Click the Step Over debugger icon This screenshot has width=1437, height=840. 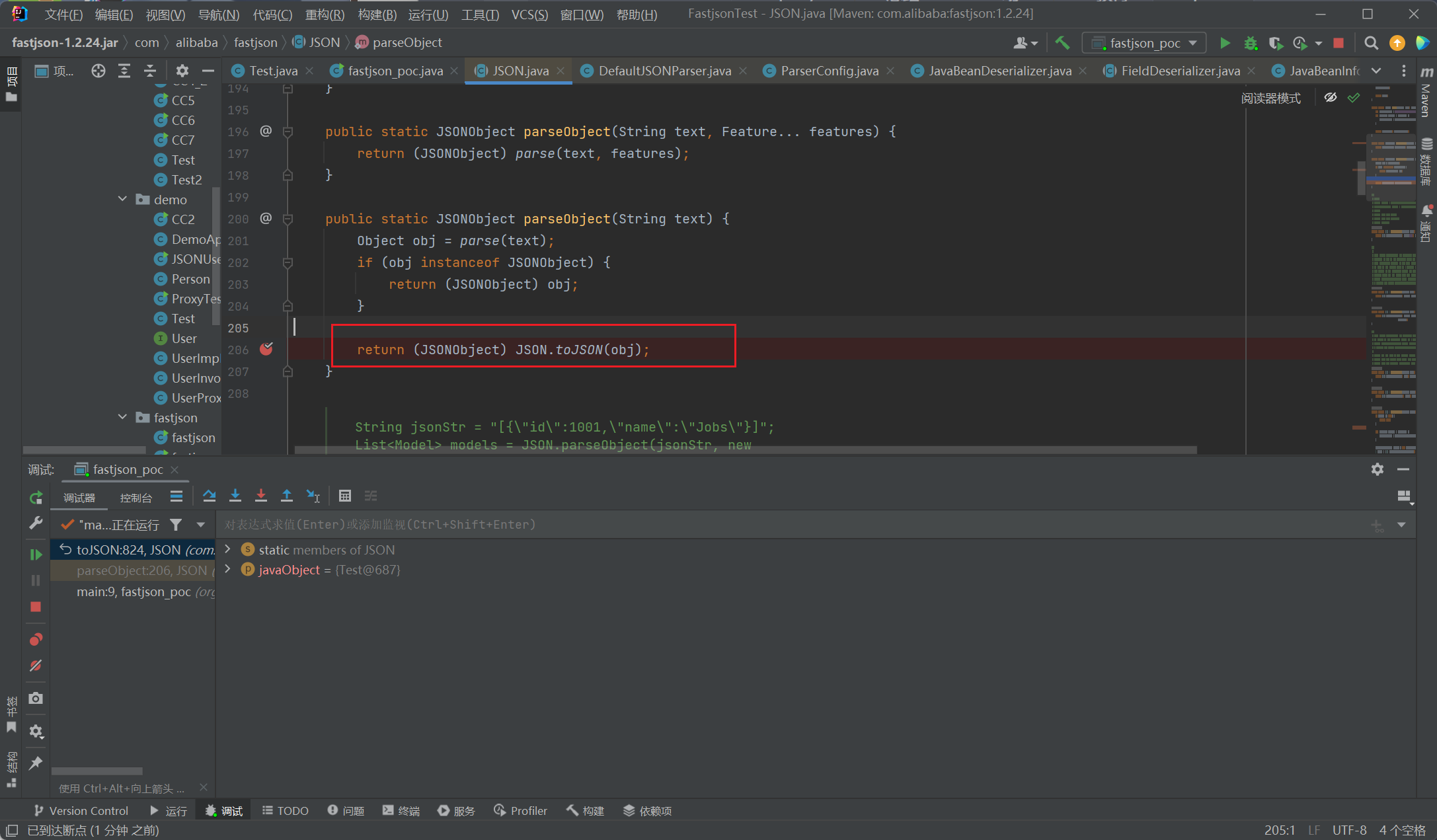tap(210, 496)
